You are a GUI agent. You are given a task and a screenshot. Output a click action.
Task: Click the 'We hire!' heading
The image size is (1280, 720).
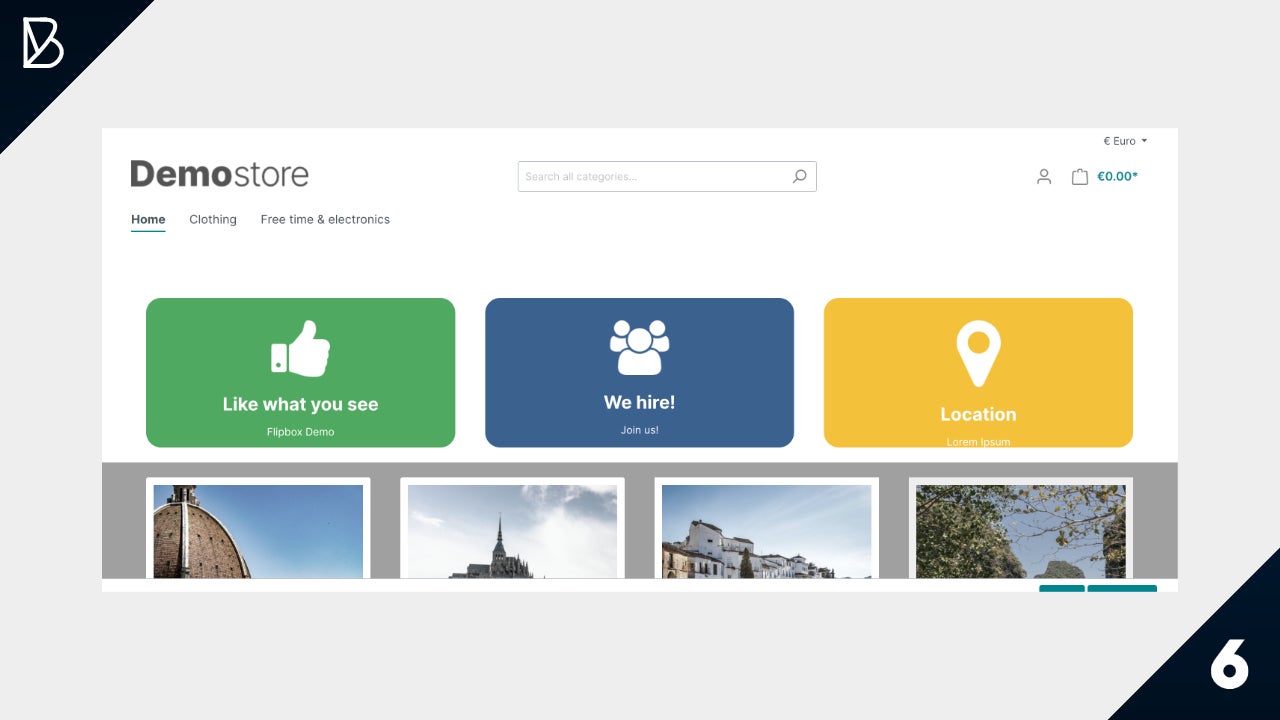click(x=639, y=402)
